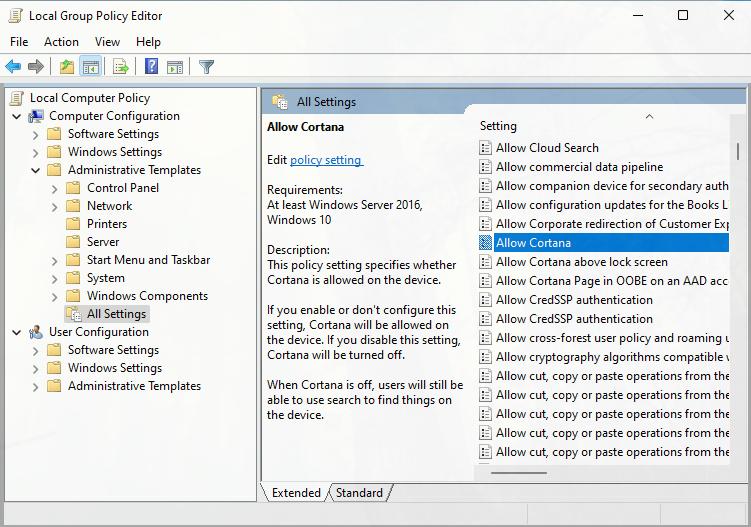Open the File menu

(x=19, y=42)
